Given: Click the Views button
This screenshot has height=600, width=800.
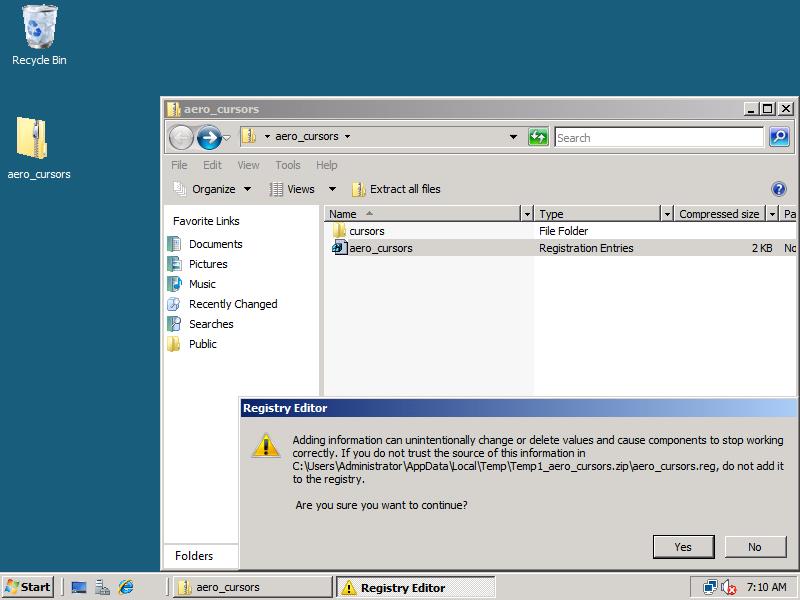Looking at the screenshot, I should 292,189.
